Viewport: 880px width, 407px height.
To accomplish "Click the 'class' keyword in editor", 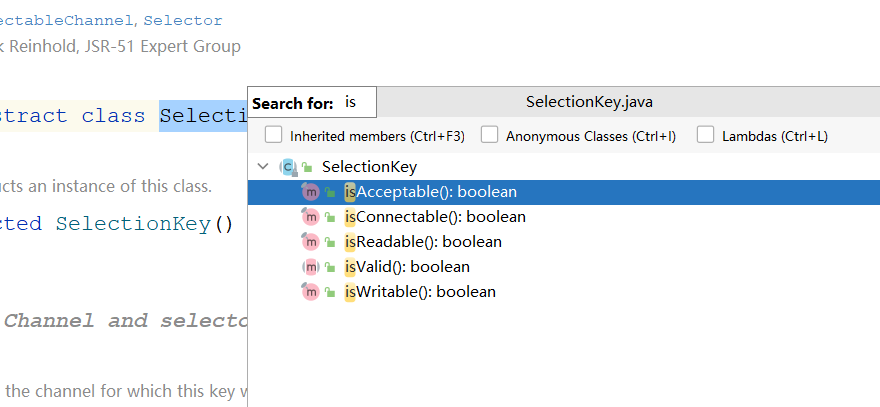I will [x=113, y=116].
